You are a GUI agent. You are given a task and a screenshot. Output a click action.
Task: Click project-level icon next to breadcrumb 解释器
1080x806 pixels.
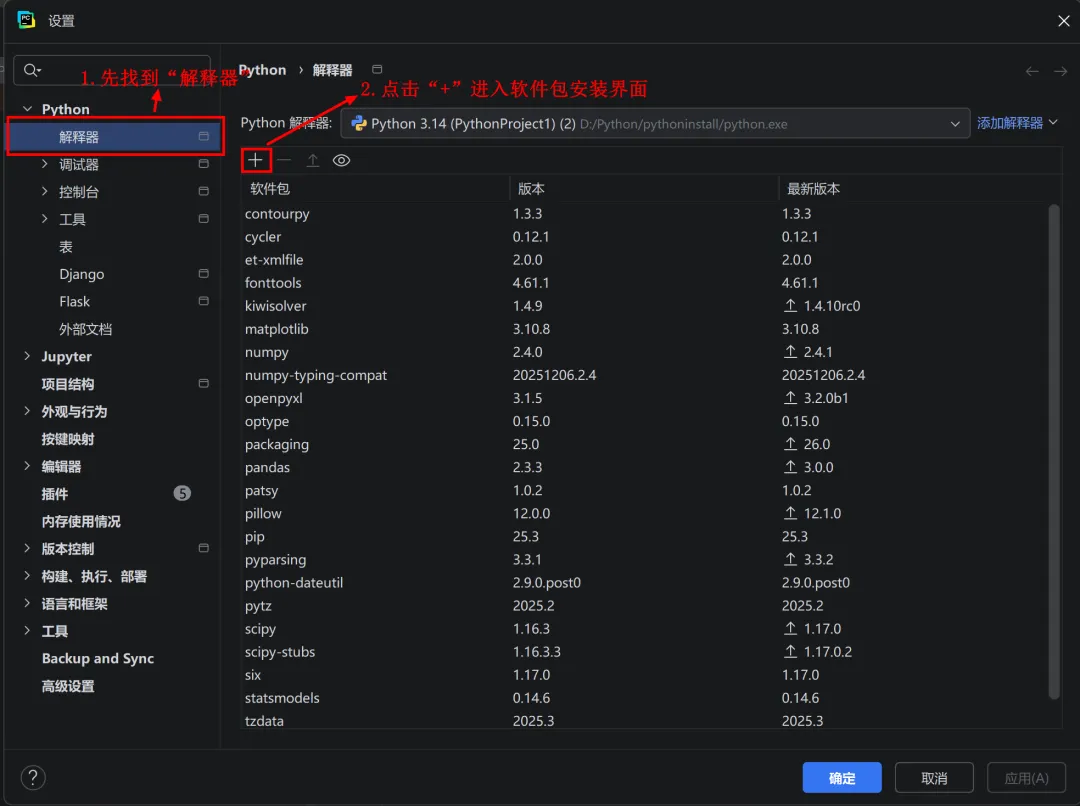tap(377, 70)
